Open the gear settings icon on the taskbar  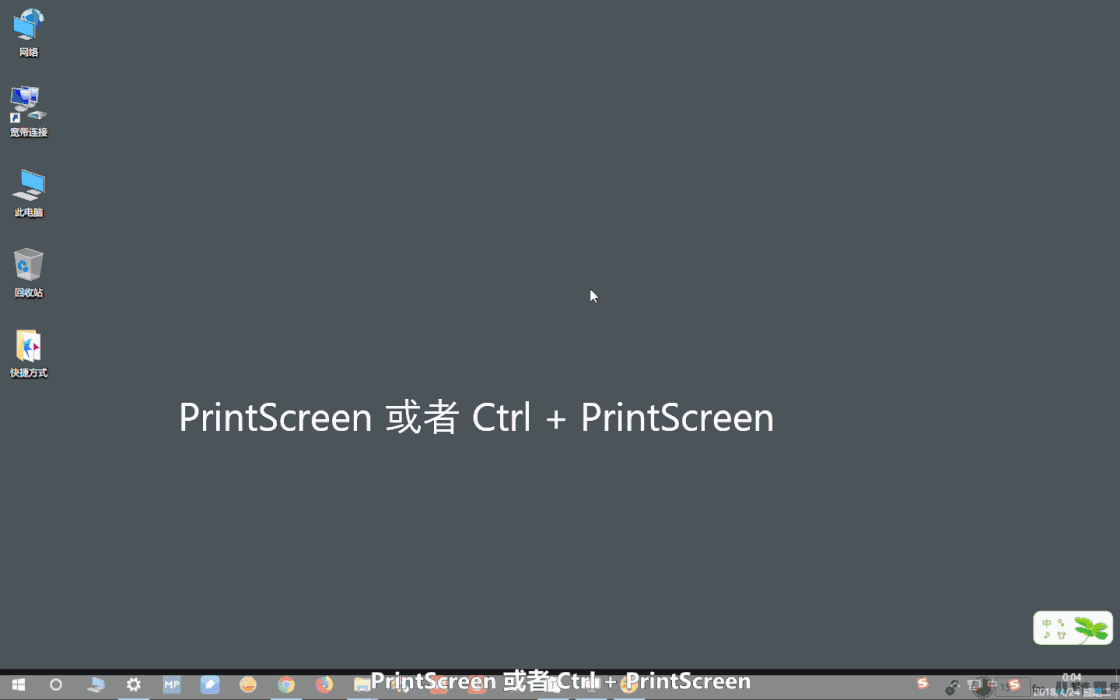pyautogui.click(x=133, y=685)
